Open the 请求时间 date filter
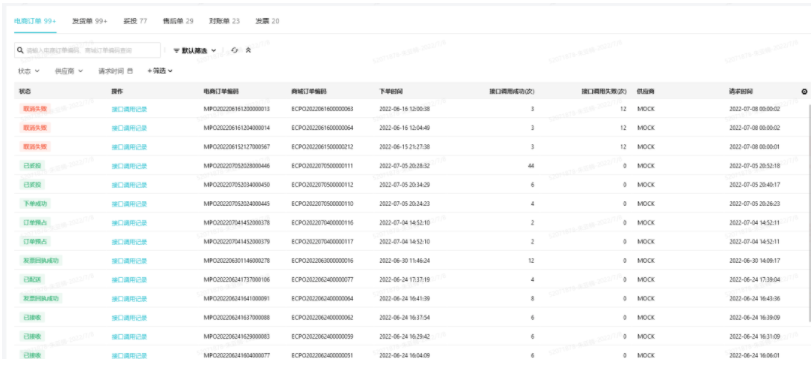This screenshot has height=374, width=811. (x=115, y=71)
